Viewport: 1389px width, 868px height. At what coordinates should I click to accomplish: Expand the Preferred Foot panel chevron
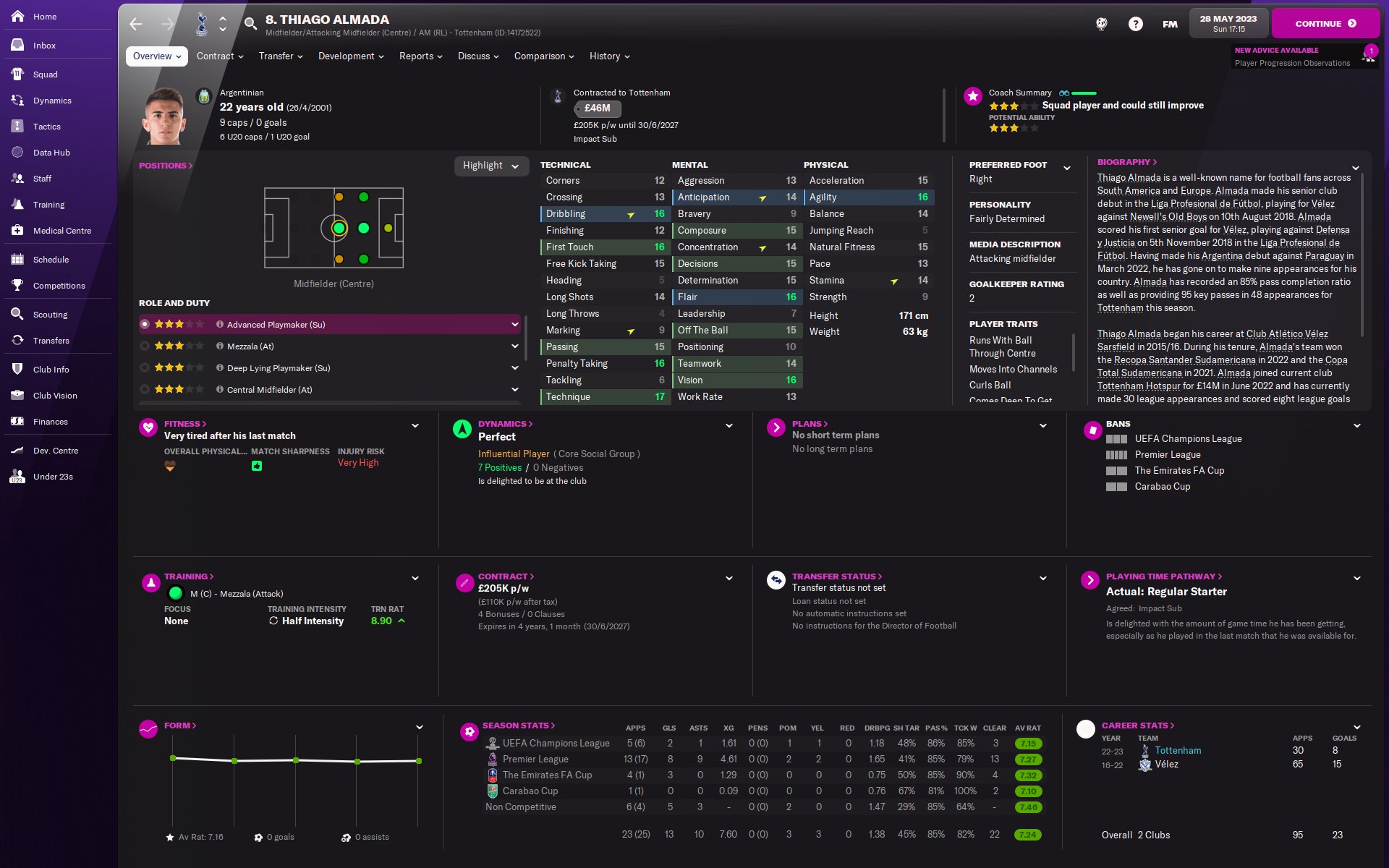click(x=1066, y=168)
